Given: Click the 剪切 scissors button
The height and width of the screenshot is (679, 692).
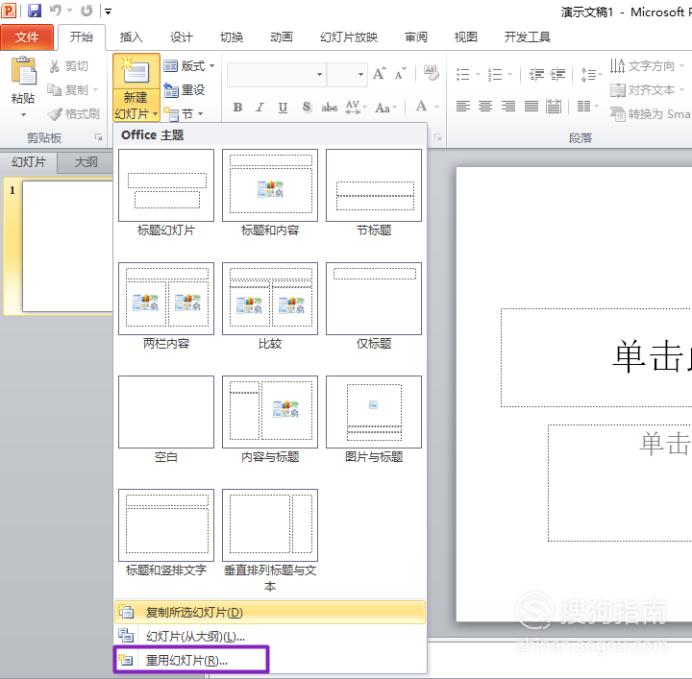Looking at the screenshot, I should 69,66.
